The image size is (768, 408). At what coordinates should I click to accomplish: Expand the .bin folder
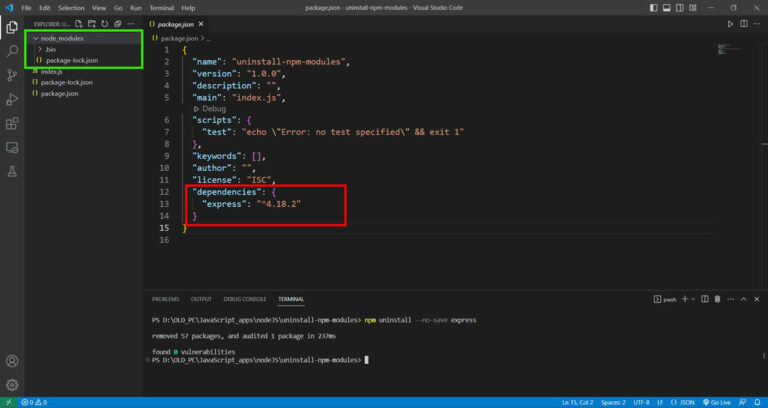[x=50, y=49]
